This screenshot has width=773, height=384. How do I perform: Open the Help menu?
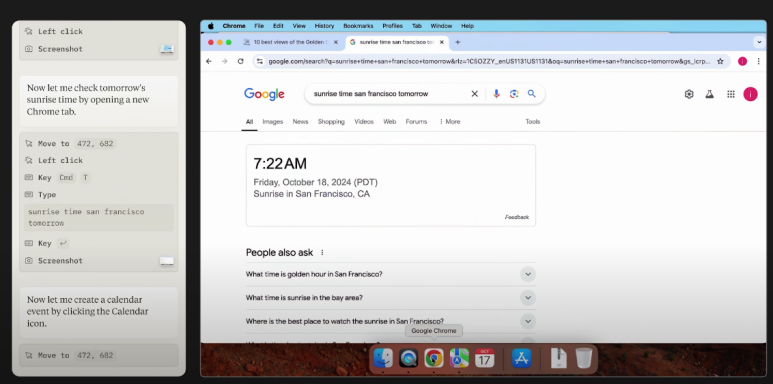pos(467,26)
